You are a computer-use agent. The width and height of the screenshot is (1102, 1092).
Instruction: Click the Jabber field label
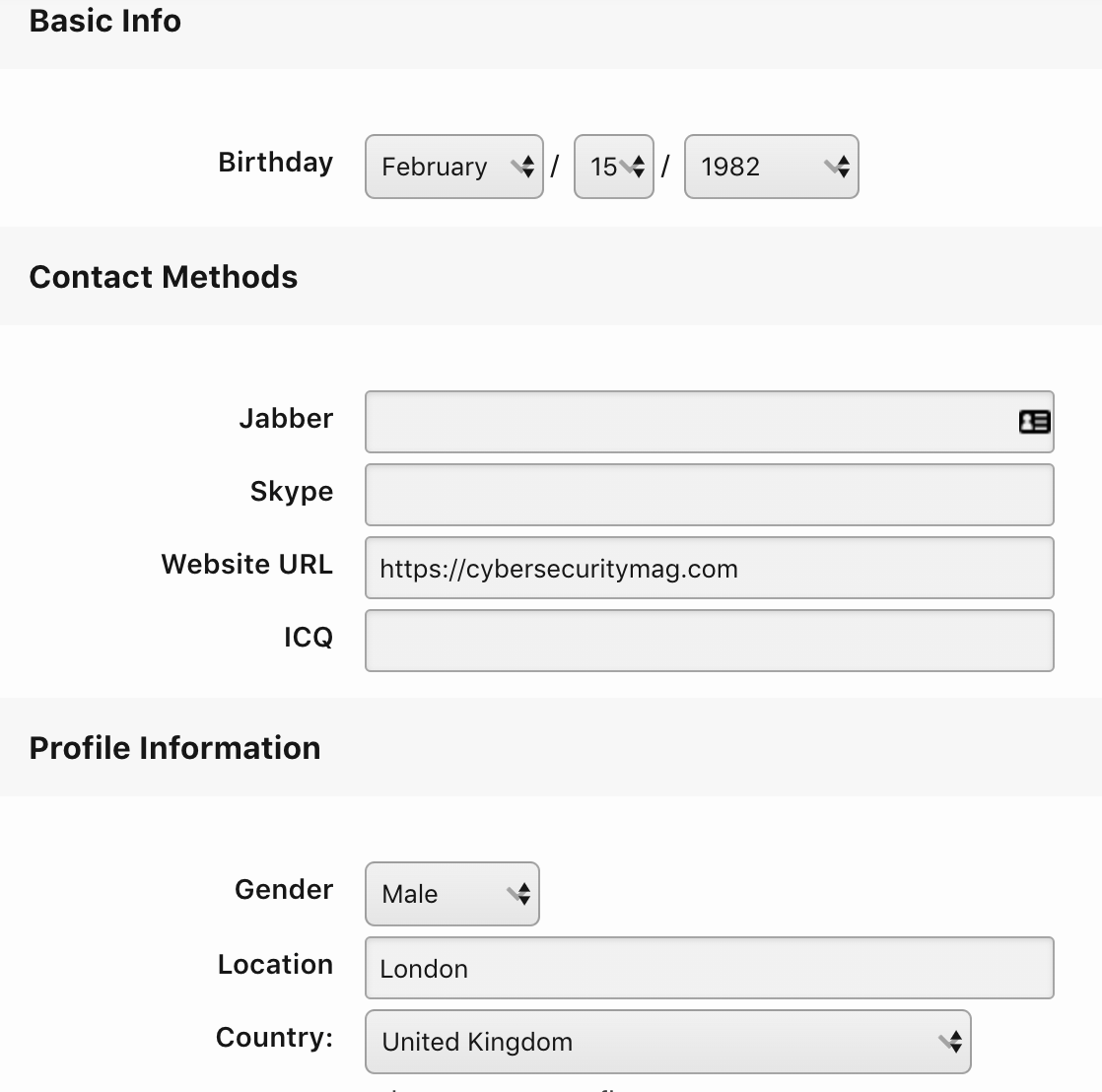(x=286, y=419)
